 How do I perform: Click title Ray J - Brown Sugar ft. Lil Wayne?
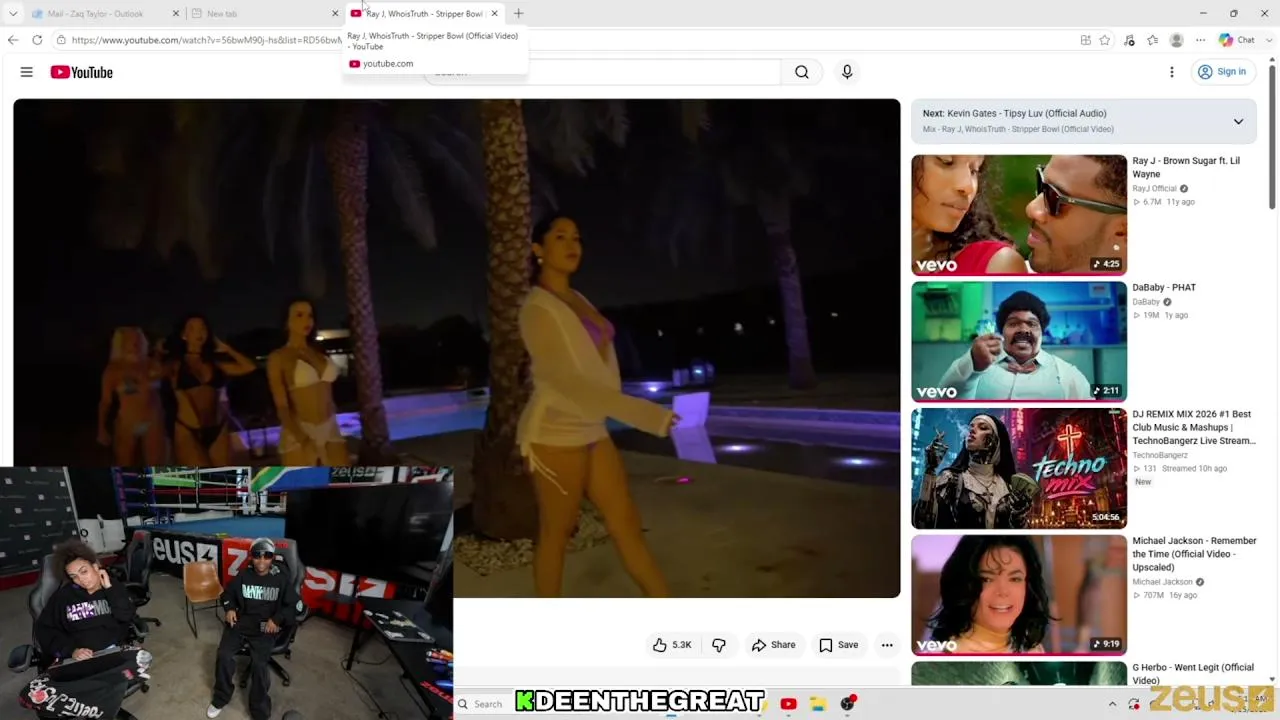1186,167
